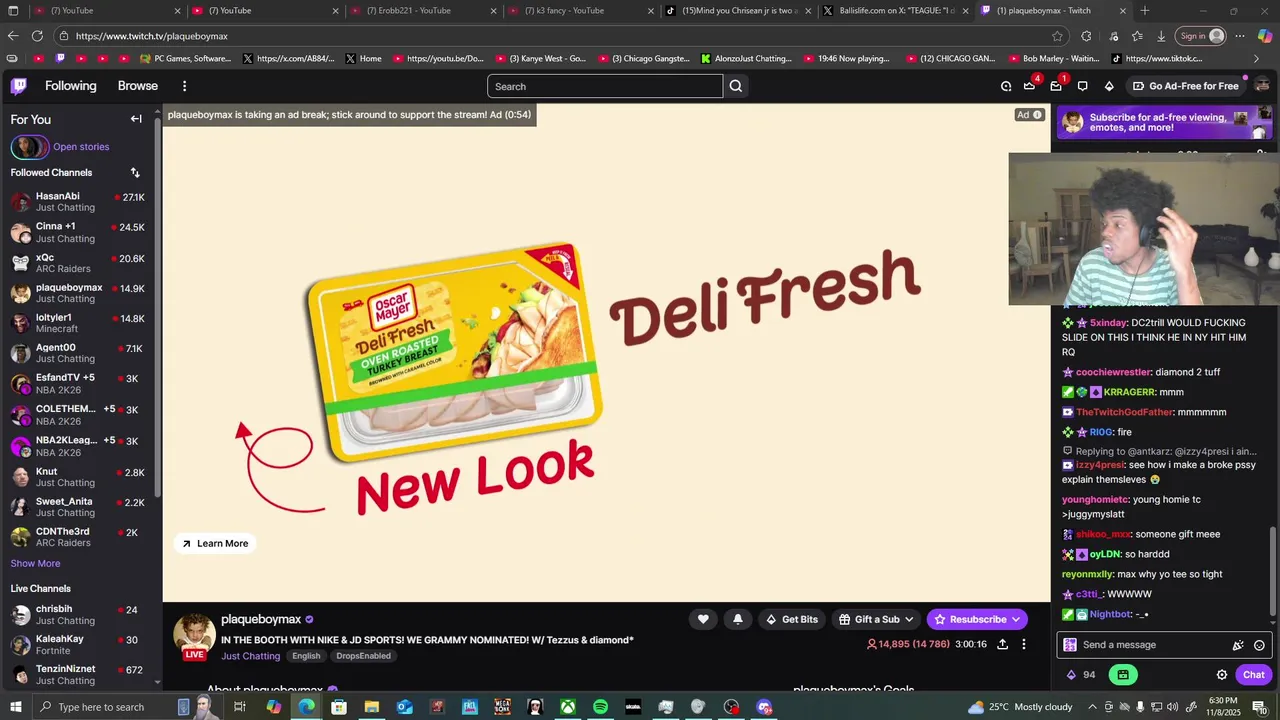Open the emote picker smiley icon

1259,645
